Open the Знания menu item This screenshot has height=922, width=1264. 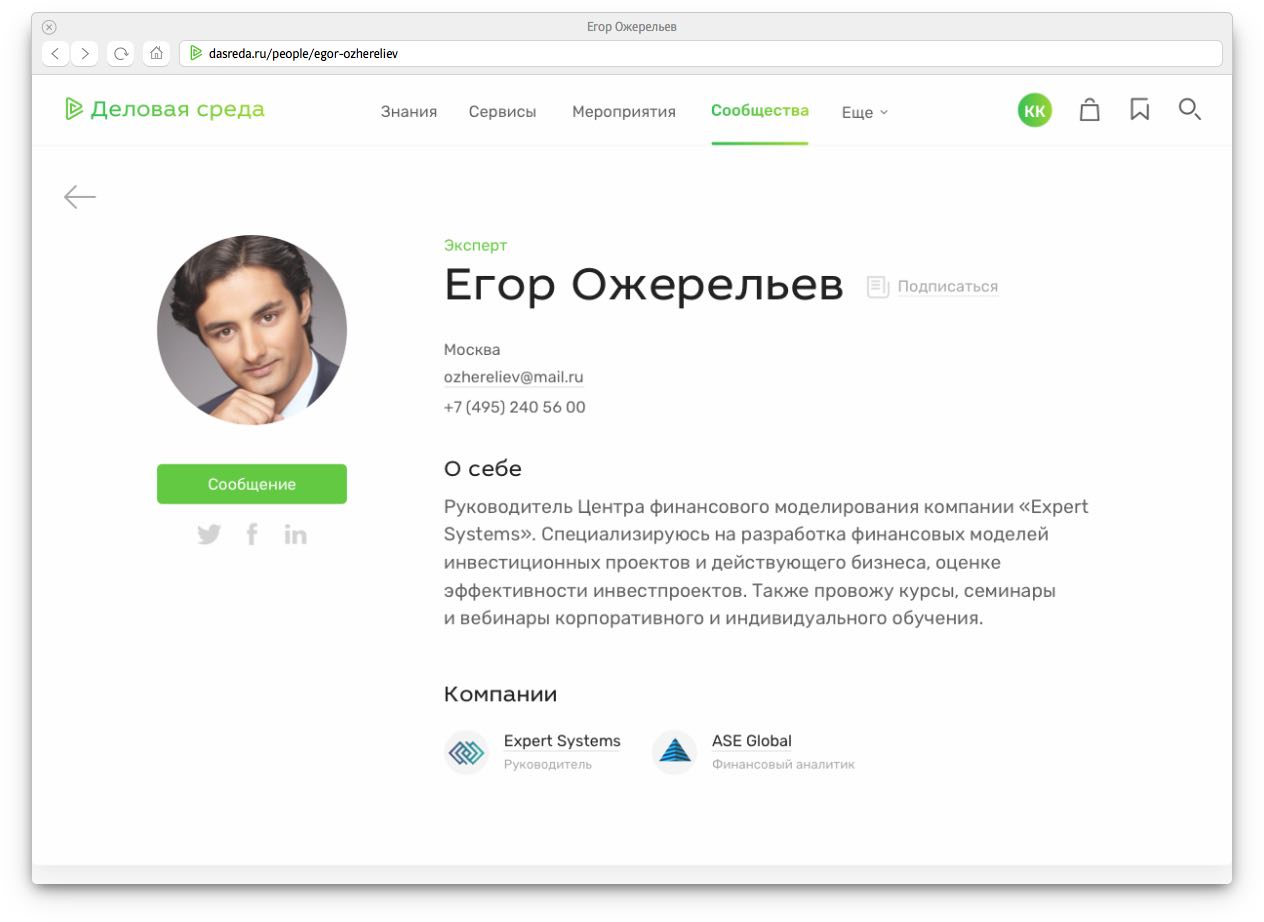pyautogui.click(x=409, y=112)
